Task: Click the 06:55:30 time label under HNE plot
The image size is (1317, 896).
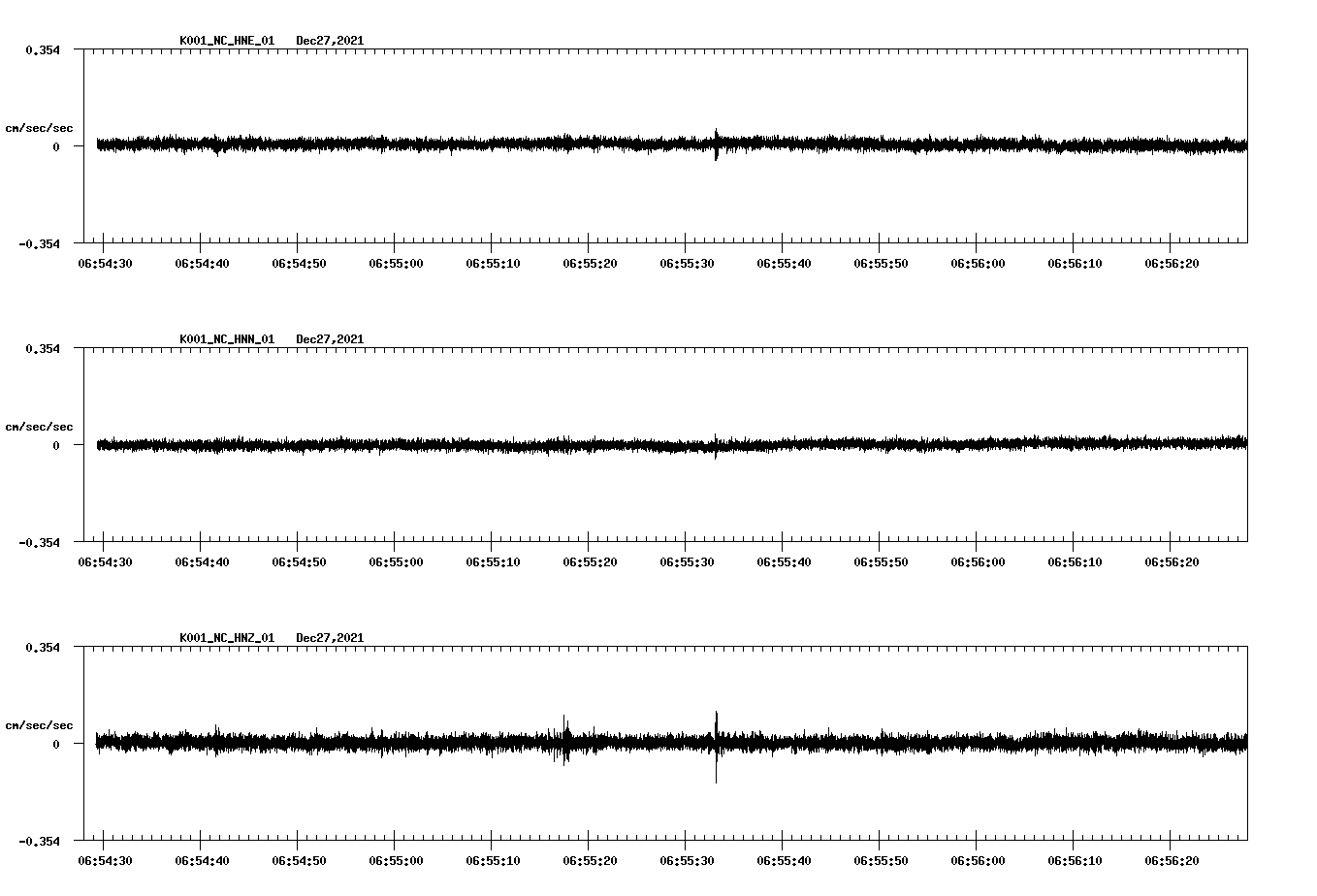Action: click(x=687, y=264)
